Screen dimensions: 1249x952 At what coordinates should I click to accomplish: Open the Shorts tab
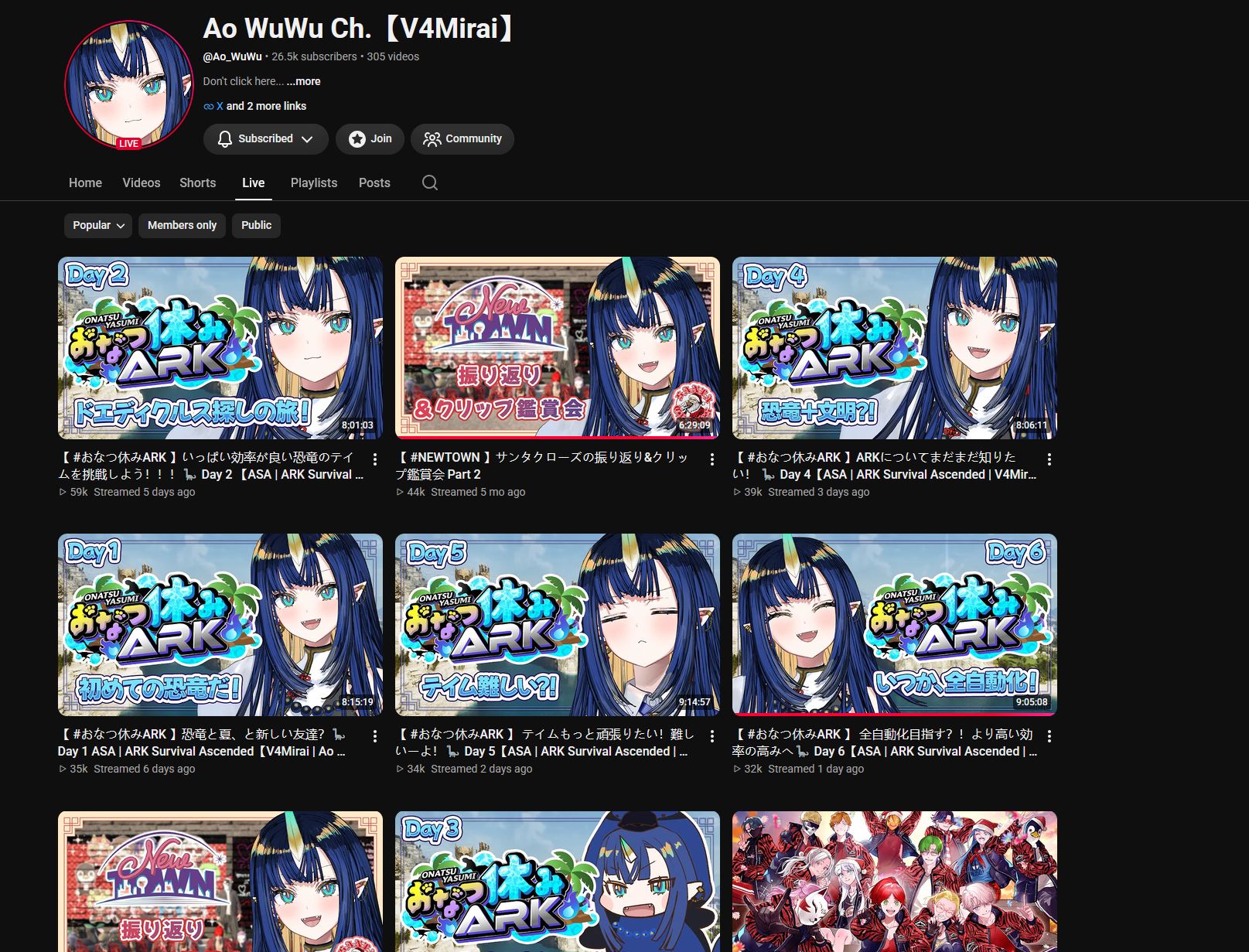click(197, 183)
